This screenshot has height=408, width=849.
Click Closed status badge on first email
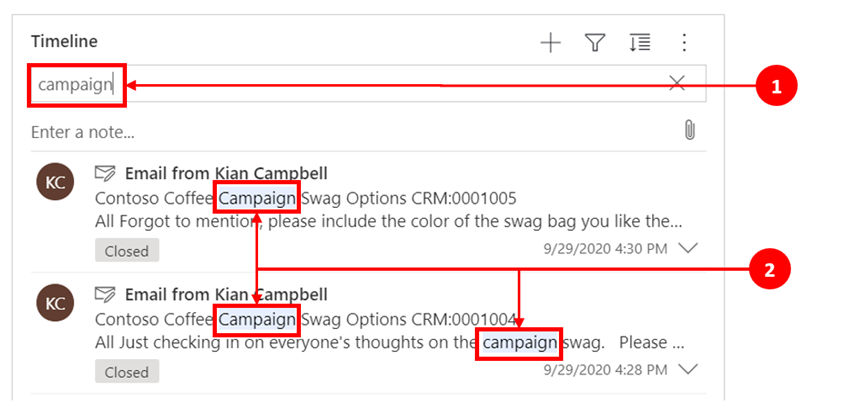pos(127,251)
